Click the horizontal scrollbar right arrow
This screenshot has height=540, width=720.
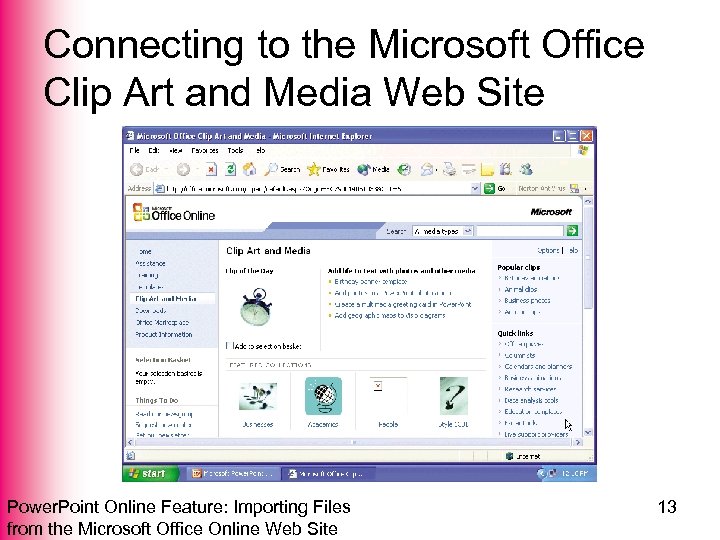578,442
